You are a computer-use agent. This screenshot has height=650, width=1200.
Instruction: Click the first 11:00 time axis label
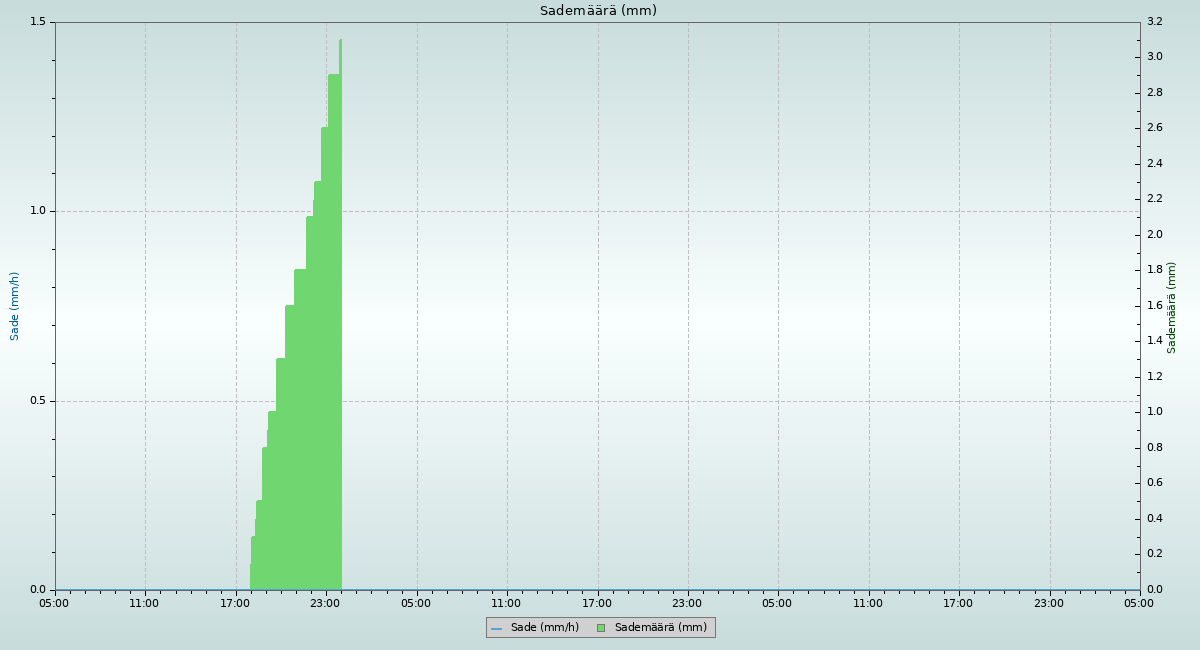145,603
